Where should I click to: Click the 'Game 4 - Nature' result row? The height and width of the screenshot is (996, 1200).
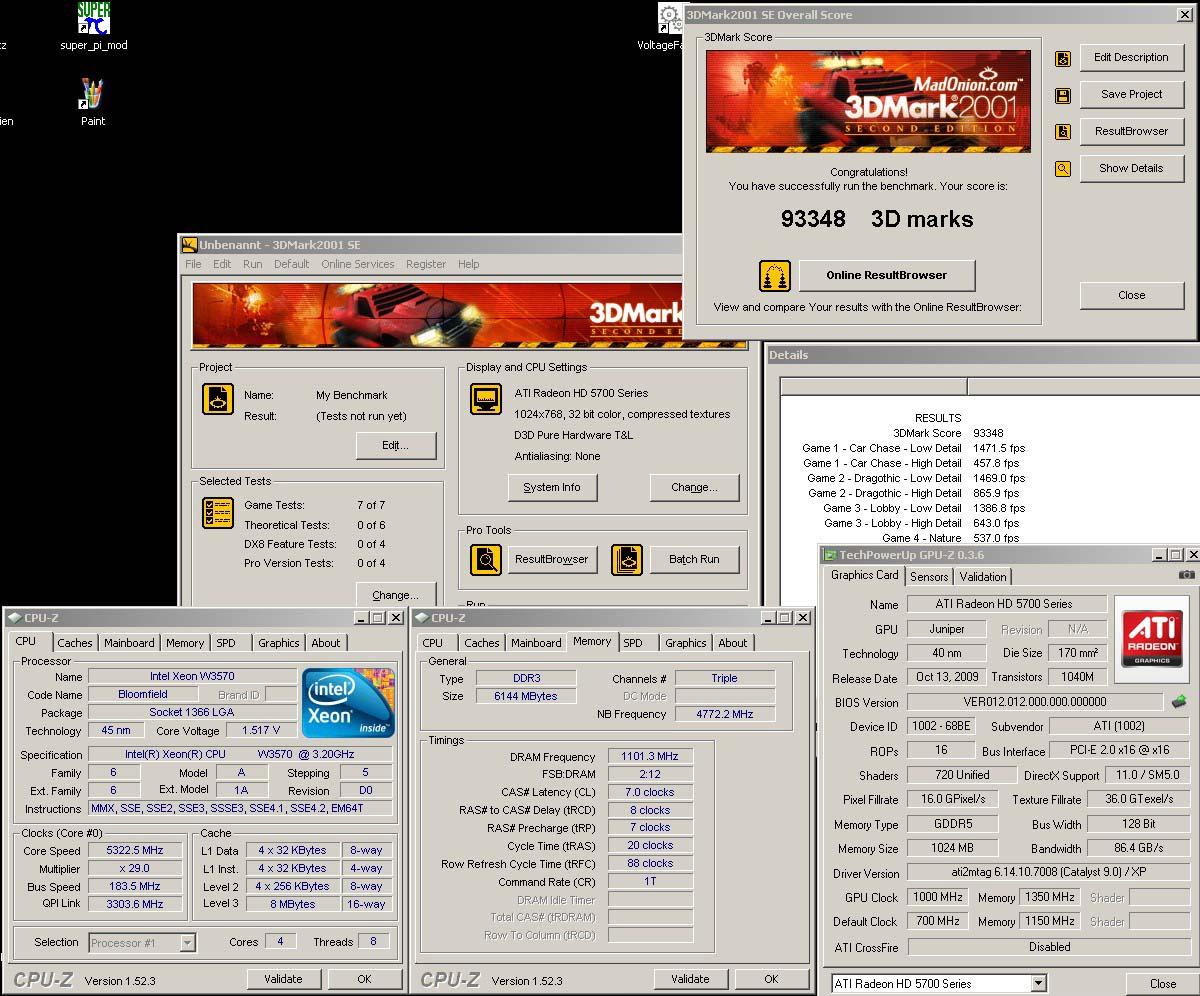coord(915,538)
